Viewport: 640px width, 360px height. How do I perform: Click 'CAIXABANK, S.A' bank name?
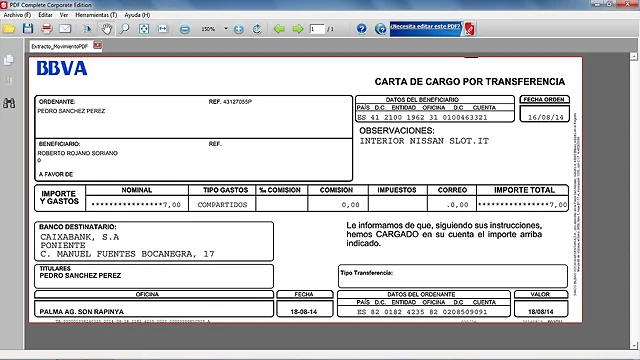[80, 237]
